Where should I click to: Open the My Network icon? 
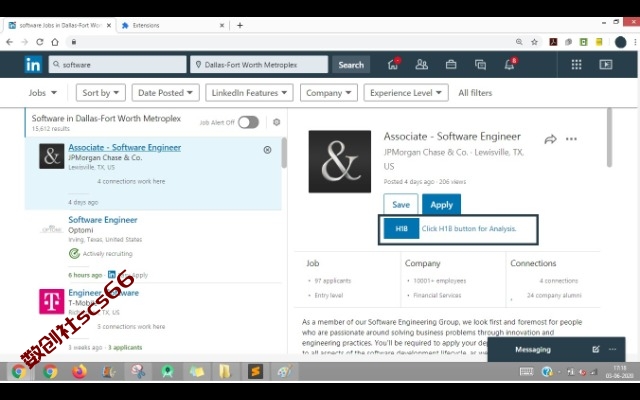422,64
